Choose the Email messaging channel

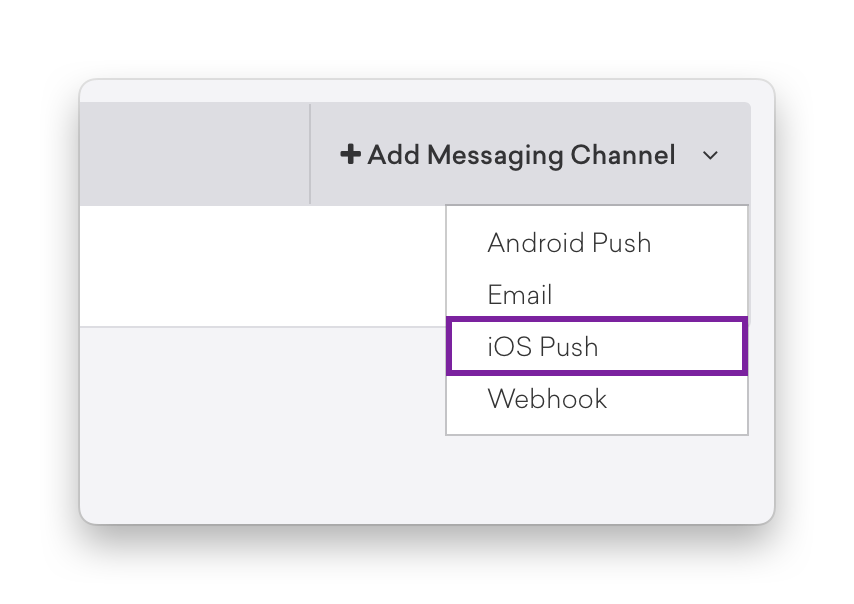point(597,295)
